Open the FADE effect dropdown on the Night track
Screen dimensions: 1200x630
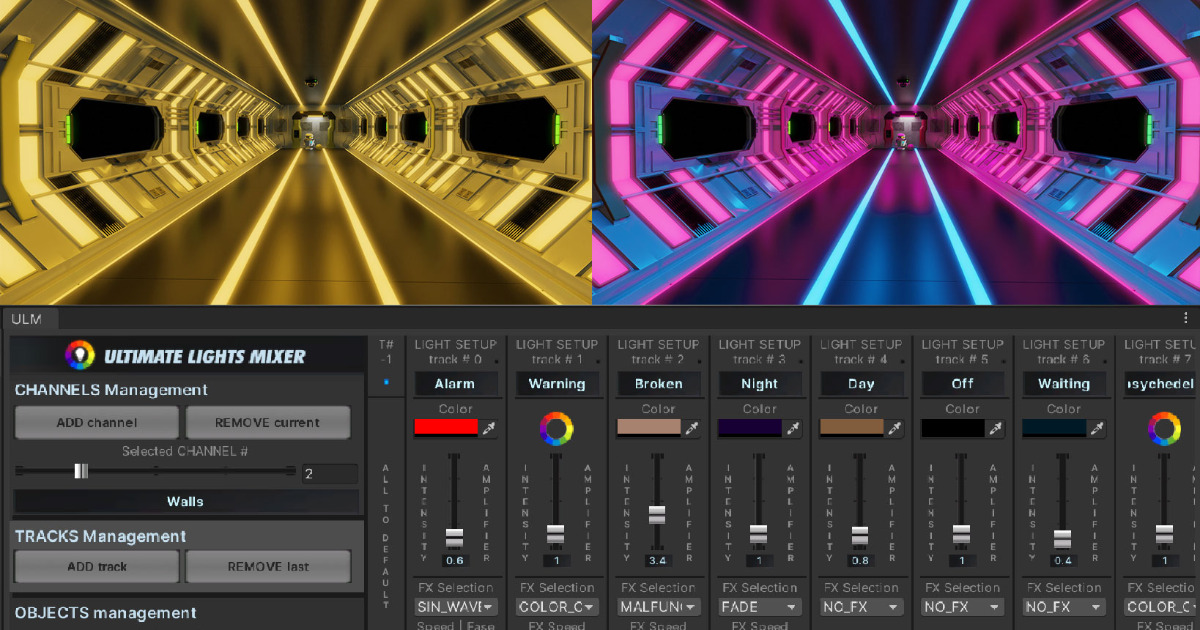[x=759, y=607]
